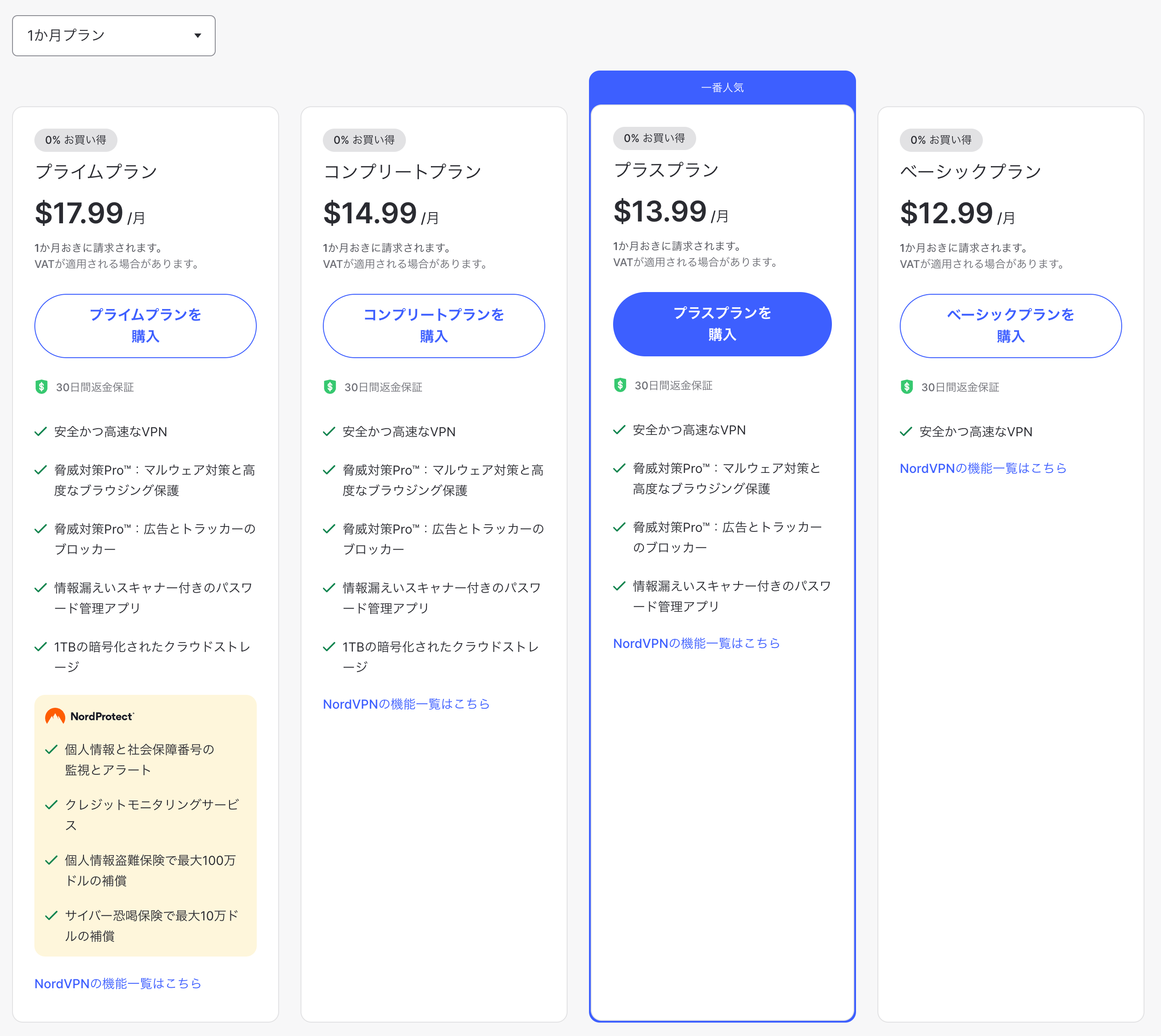The image size is (1161, 1036).
Task: Click checkmark beside マルウェア対策 feature in Plus card
Action: coord(619,468)
